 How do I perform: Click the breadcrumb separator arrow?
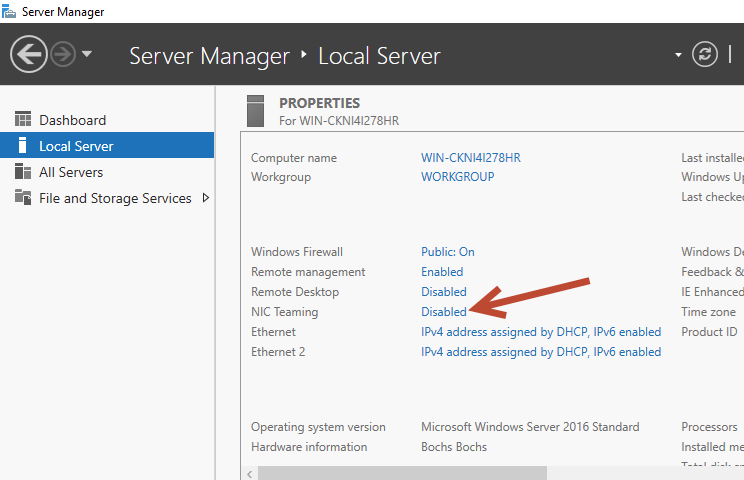click(x=304, y=55)
